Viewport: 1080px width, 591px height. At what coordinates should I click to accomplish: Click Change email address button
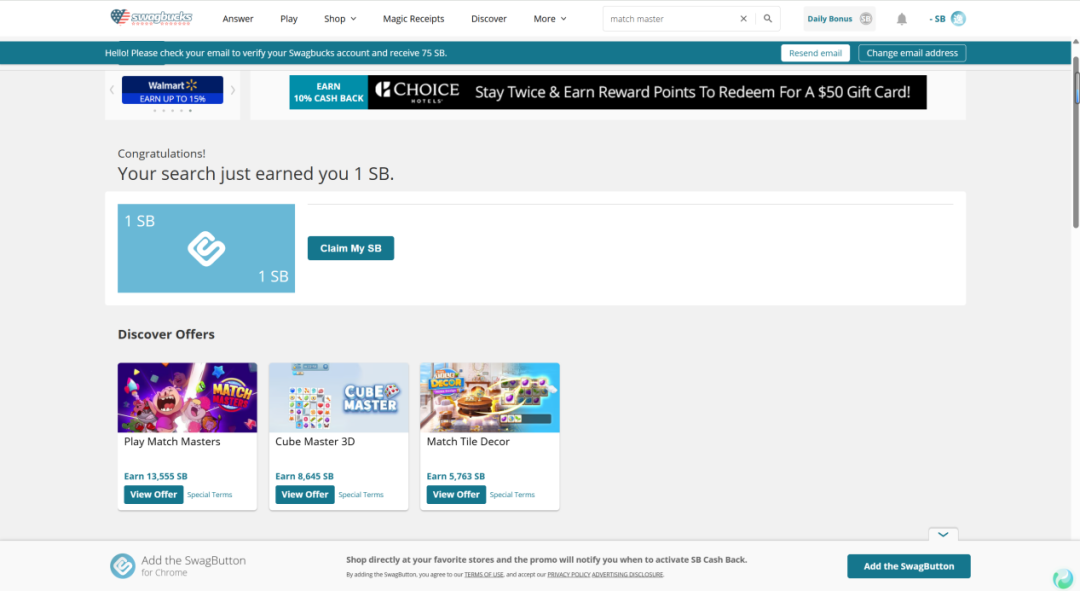click(912, 53)
